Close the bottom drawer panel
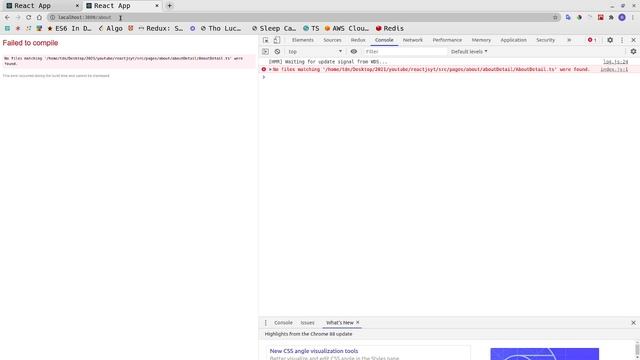 (633, 322)
